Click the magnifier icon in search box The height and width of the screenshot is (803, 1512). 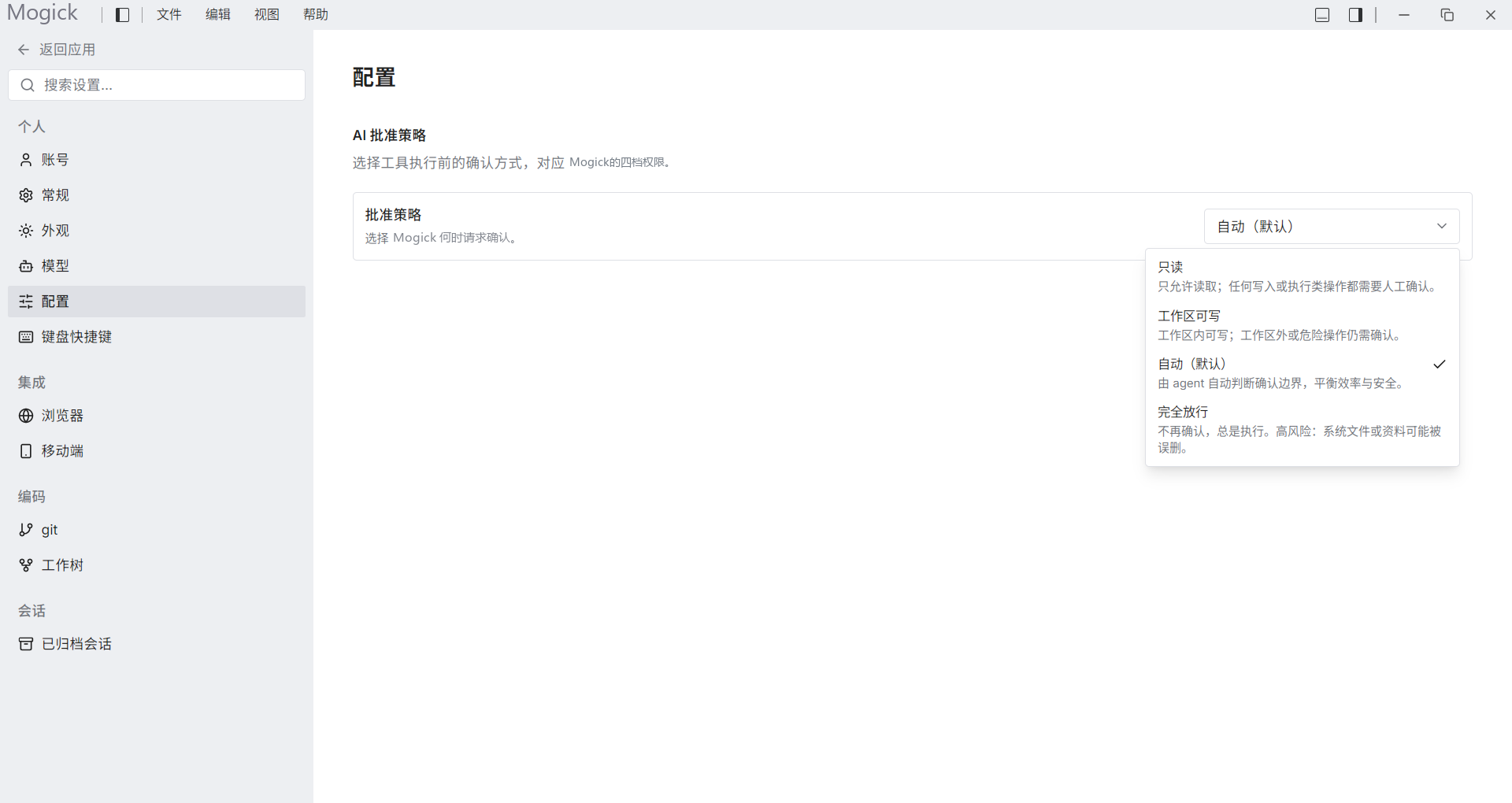pyautogui.click(x=28, y=85)
